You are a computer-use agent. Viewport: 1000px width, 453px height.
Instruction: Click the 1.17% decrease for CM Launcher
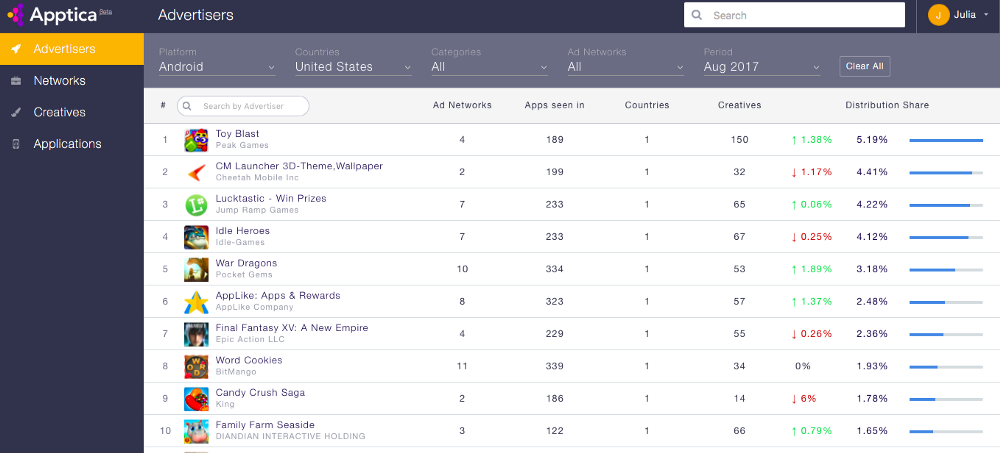[x=811, y=172]
